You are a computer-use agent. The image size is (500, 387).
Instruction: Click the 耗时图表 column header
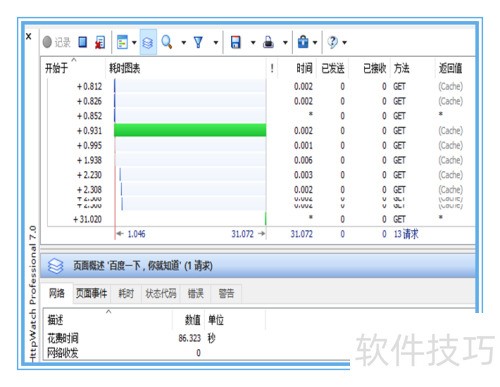[185, 68]
